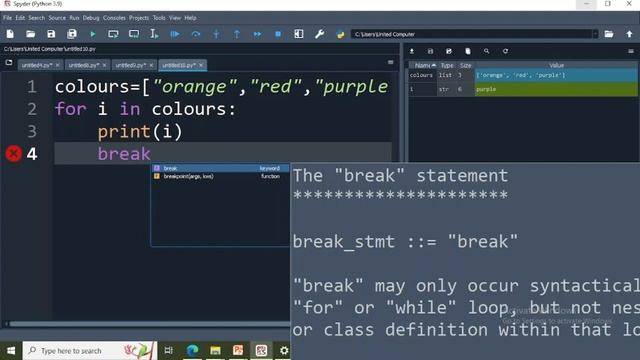Switch to untitled8.py tab
Image resolution: width=640 pixels, height=360 pixels.
[84, 65]
